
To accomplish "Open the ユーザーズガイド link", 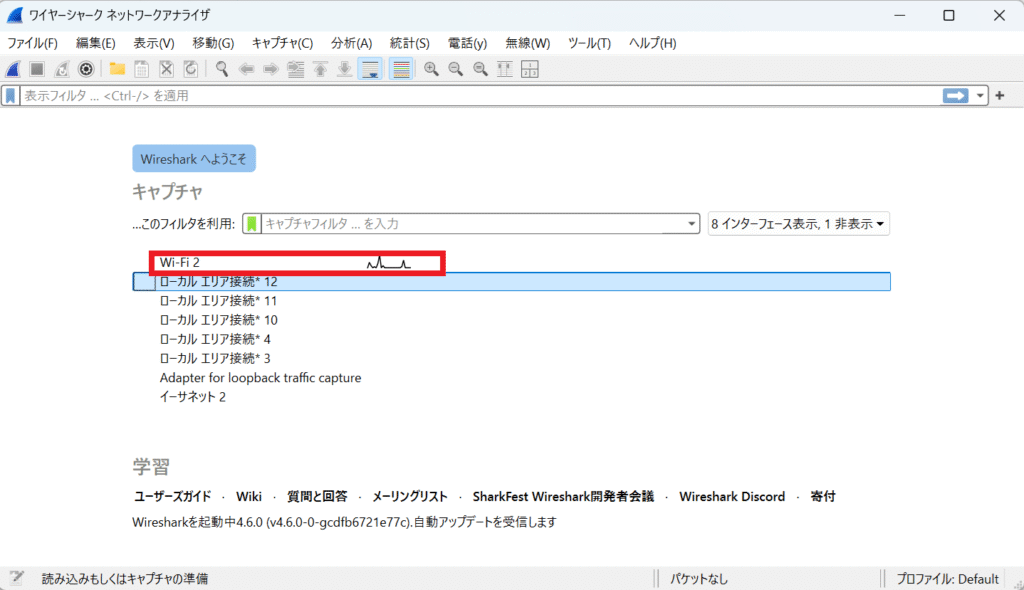I will click(x=173, y=496).
